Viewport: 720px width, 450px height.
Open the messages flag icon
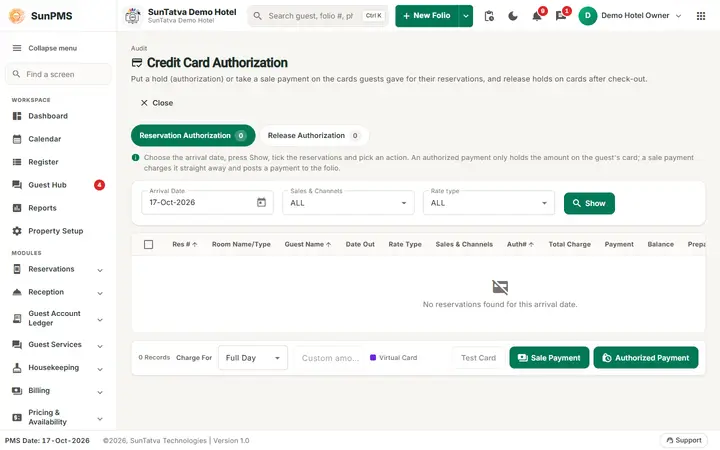pyautogui.click(x=561, y=17)
